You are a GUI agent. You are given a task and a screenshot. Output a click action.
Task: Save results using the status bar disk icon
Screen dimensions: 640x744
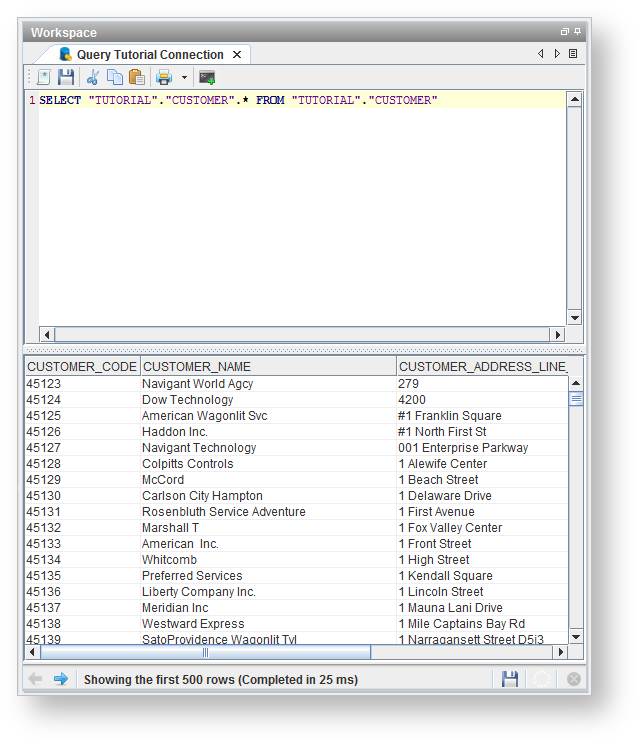(x=510, y=679)
